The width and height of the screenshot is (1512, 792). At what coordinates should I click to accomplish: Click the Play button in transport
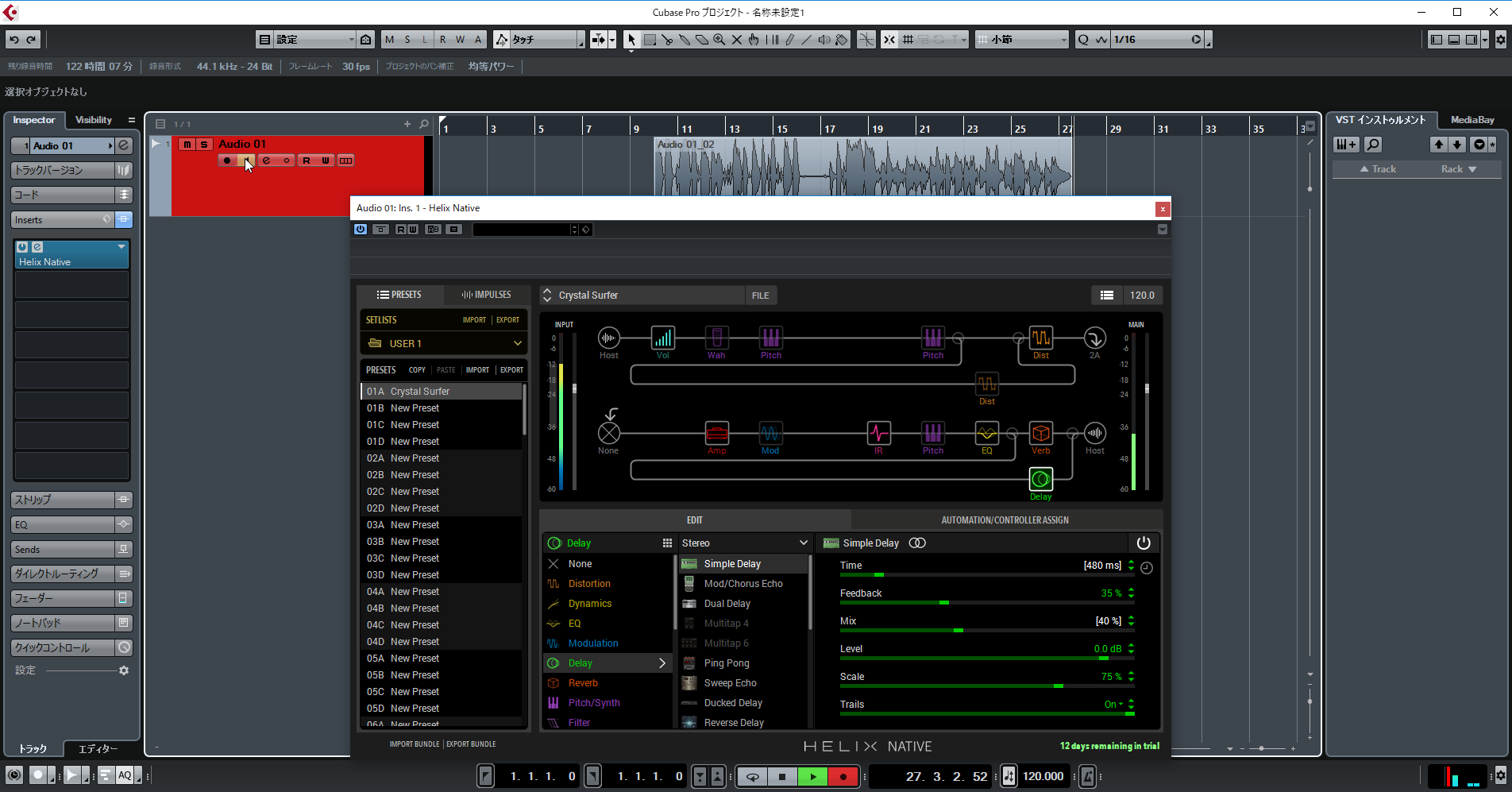[812, 777]
